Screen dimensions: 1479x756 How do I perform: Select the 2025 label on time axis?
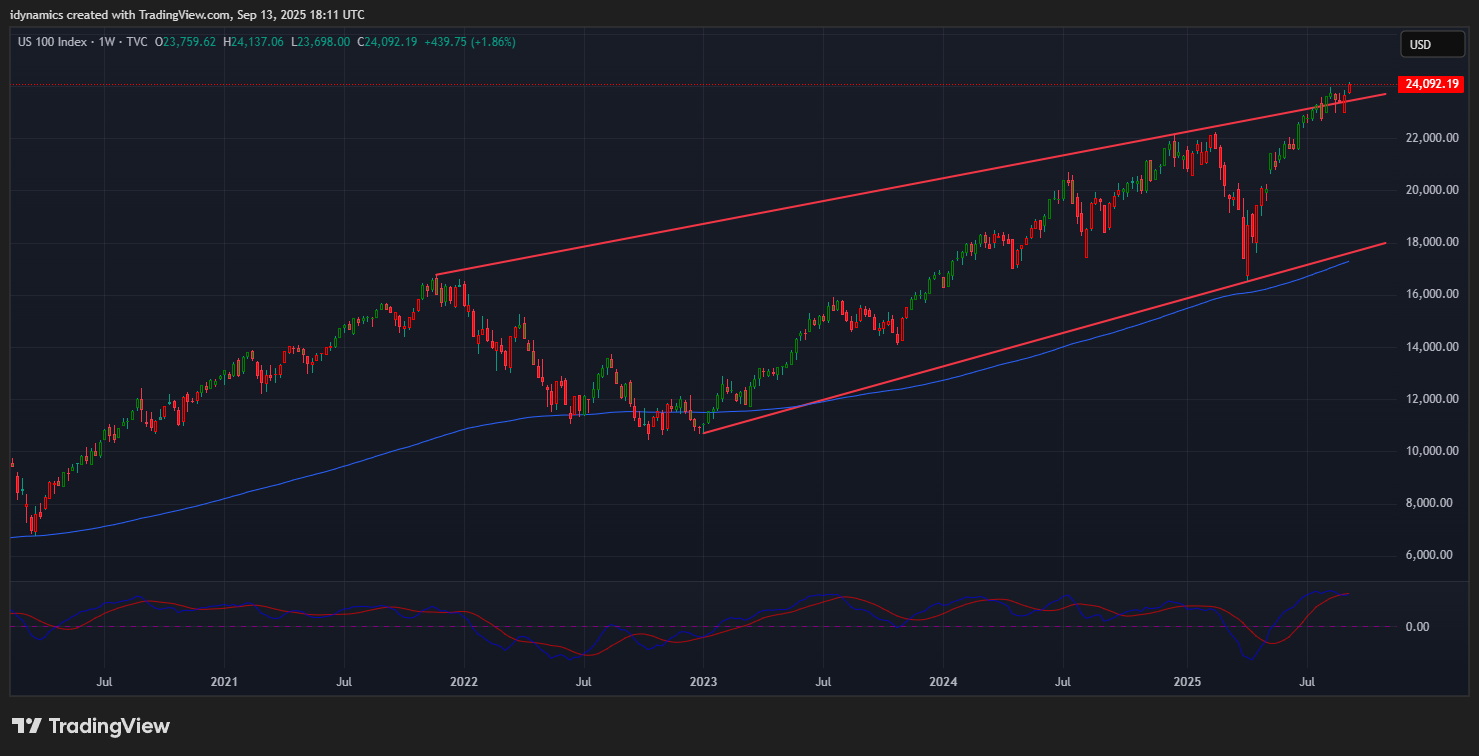[1187, 682]
